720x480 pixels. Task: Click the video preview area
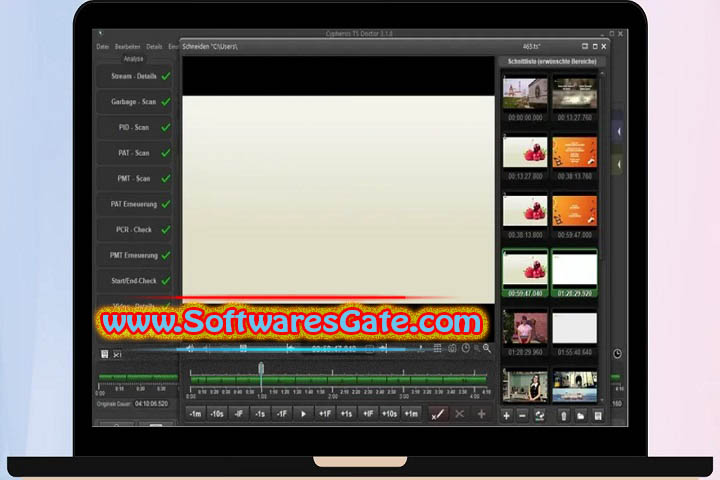(x=338, y=198)
